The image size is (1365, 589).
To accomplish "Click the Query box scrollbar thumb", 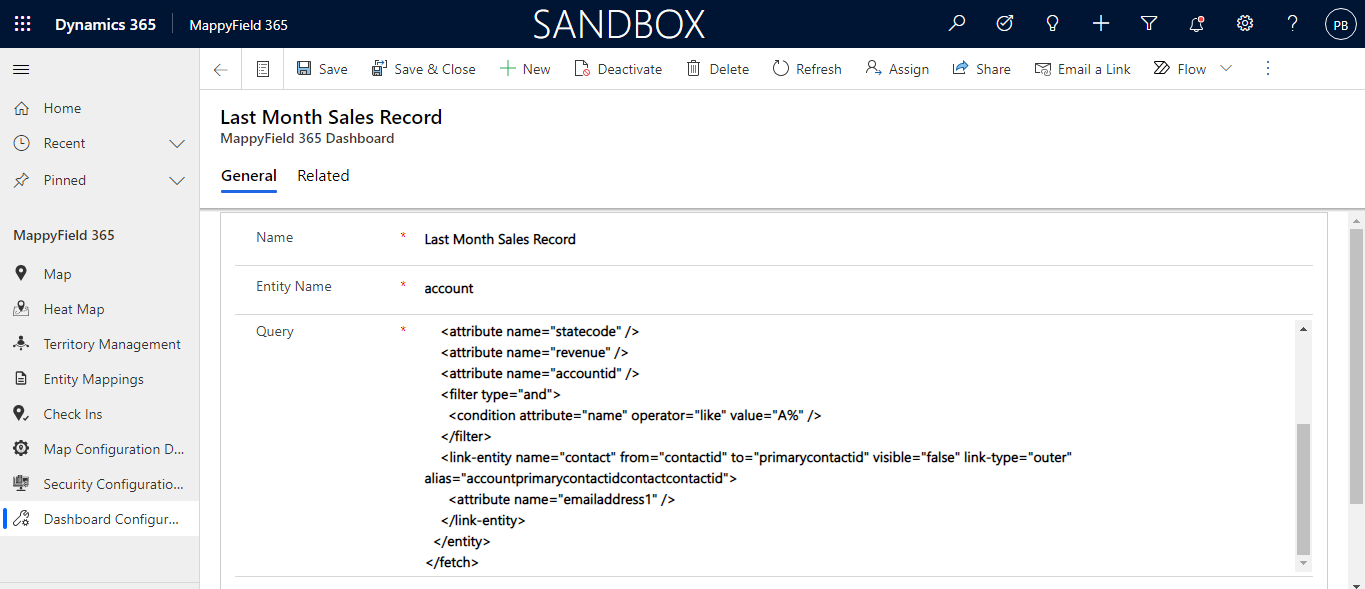I will pos(1303,489).
